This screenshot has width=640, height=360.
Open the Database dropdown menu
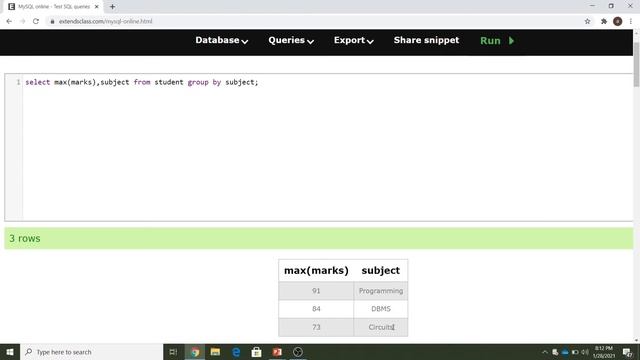click(x=221, y=40)
